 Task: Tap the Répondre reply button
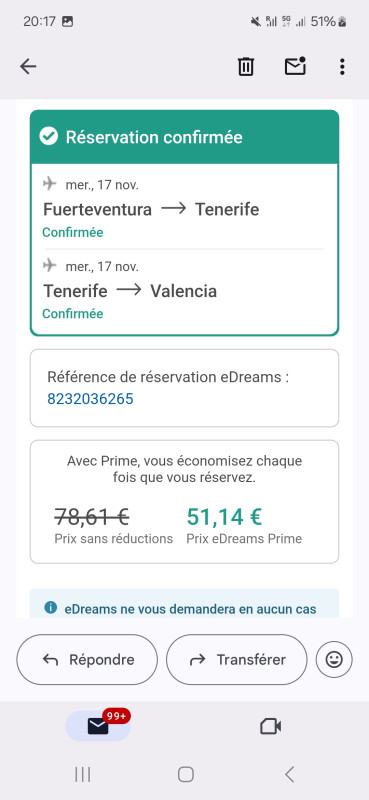87,660
